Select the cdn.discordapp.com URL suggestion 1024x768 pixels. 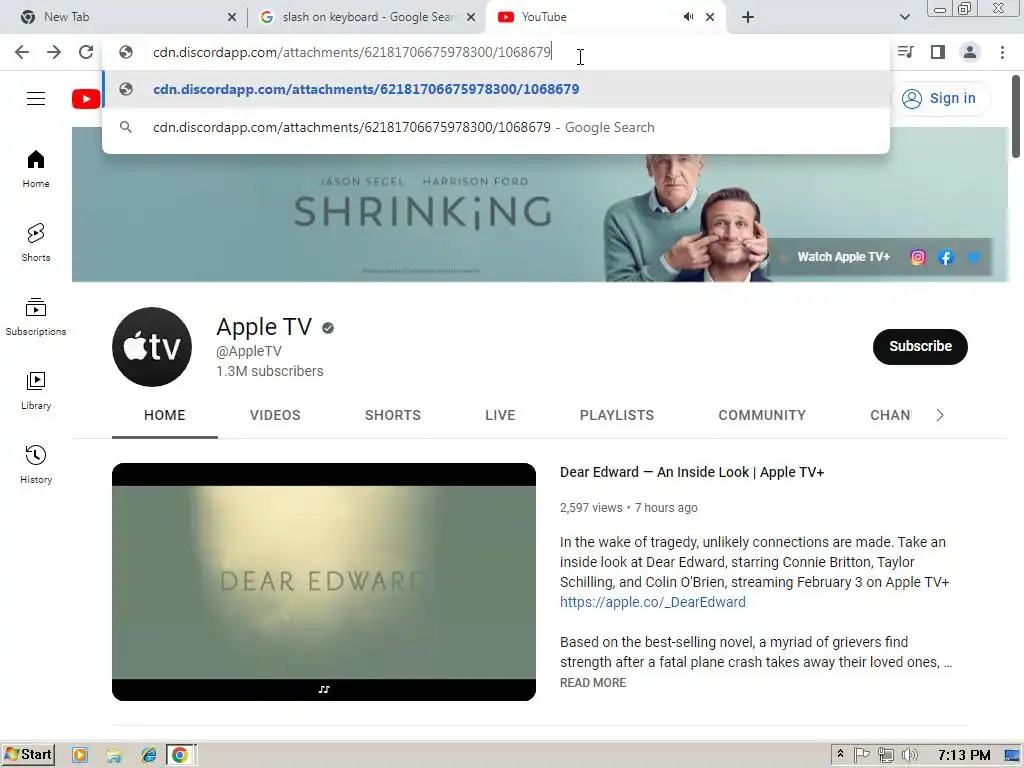[x=496, y=89]
